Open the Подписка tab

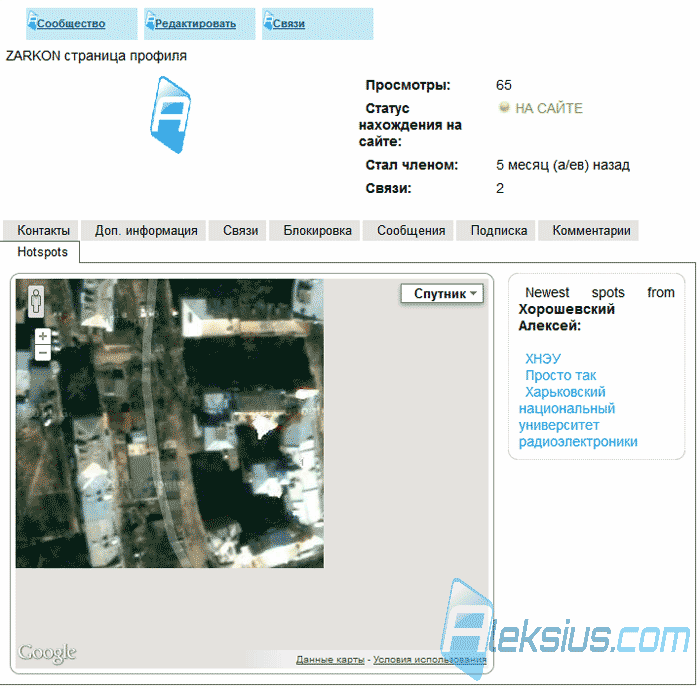(x=496, y=230)
